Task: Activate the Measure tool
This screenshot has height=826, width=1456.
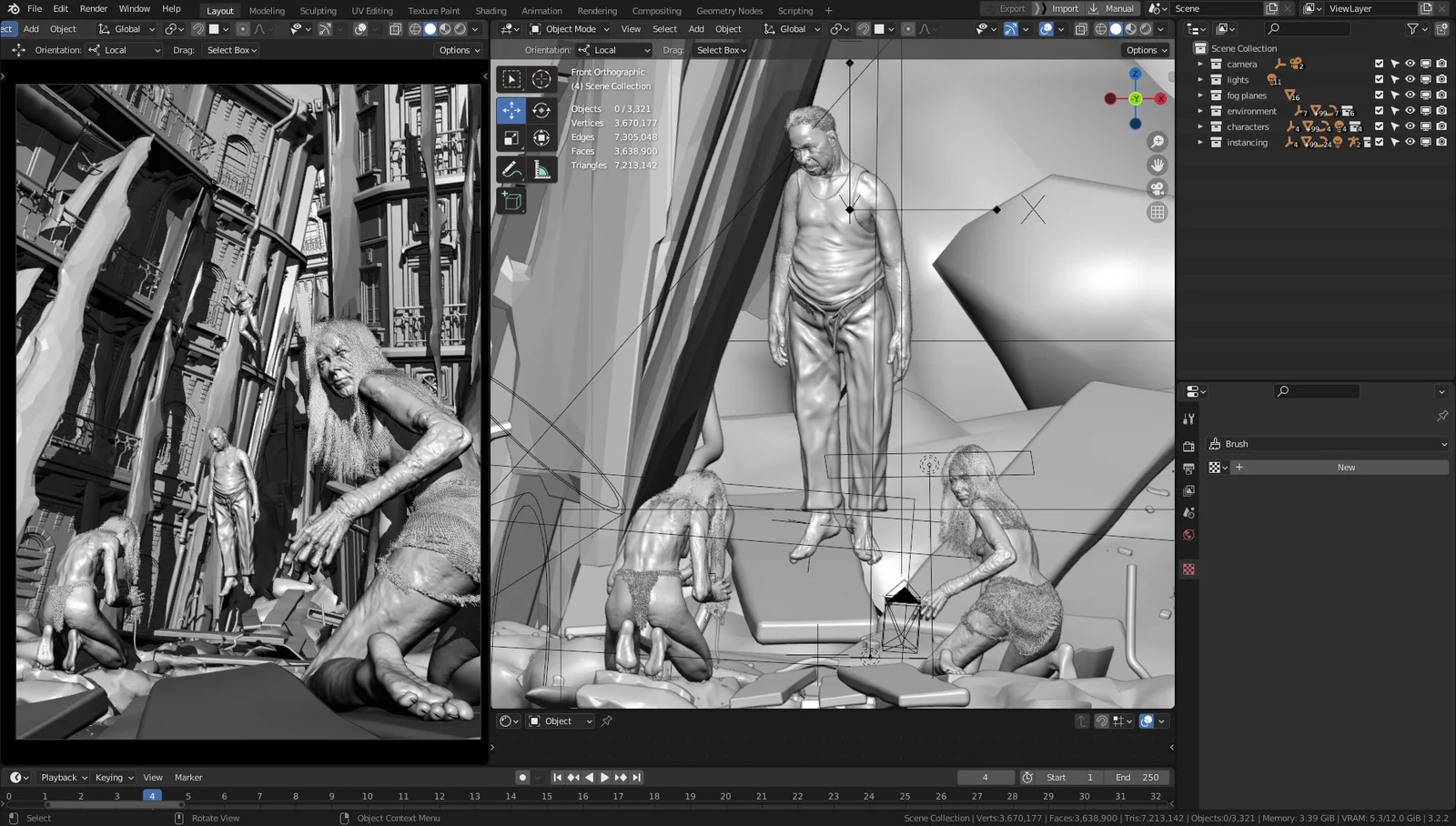Action: tap(543, 168)
